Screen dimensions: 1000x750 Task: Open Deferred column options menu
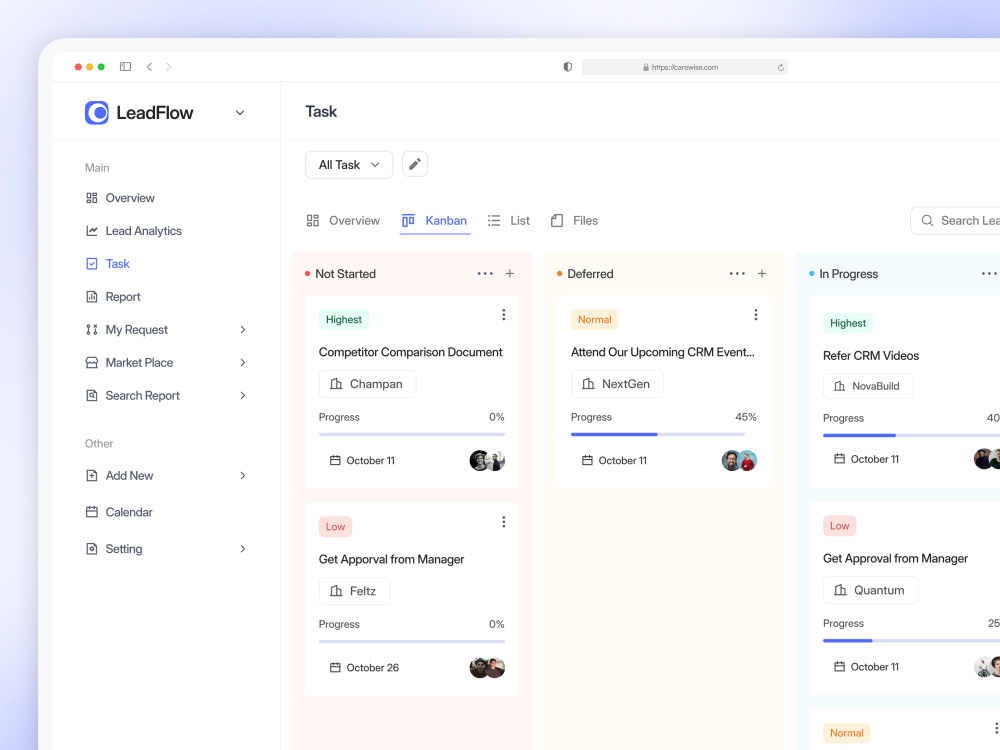point(737,274)
